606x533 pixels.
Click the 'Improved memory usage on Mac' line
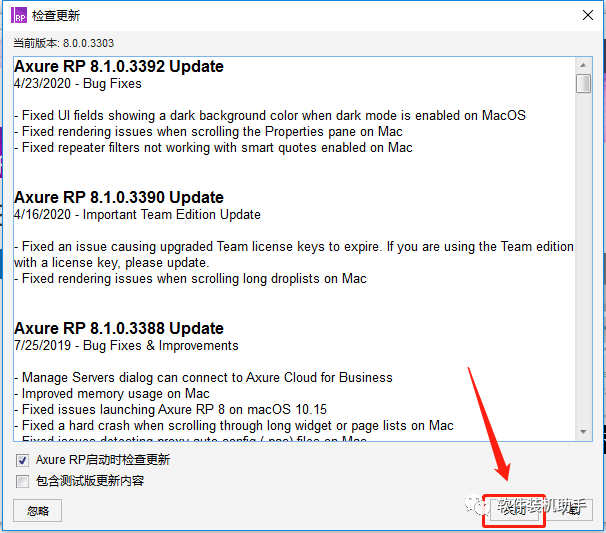tap(112, 393)
